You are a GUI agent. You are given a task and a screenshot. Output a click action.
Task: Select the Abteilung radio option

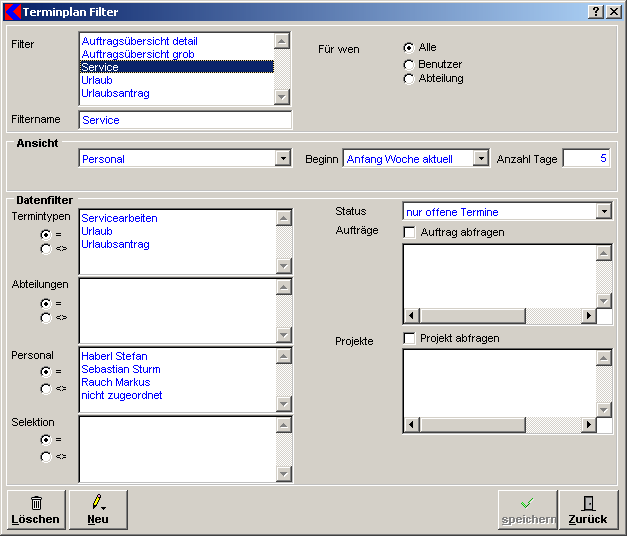point(409,79)
